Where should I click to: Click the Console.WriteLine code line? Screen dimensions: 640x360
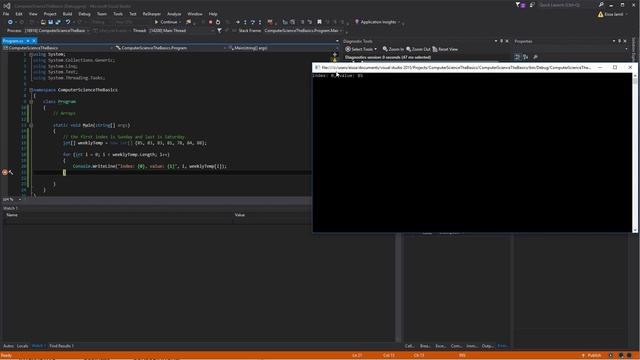(149, 167)
